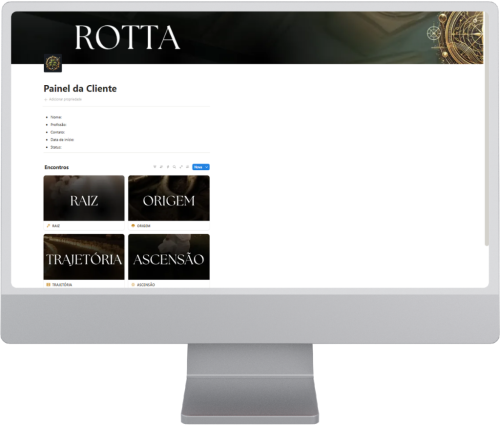Viewport: 500px width, 425px height.
Task: Click the search magnifier in Encontros toolbar
Action: [174, 167]
